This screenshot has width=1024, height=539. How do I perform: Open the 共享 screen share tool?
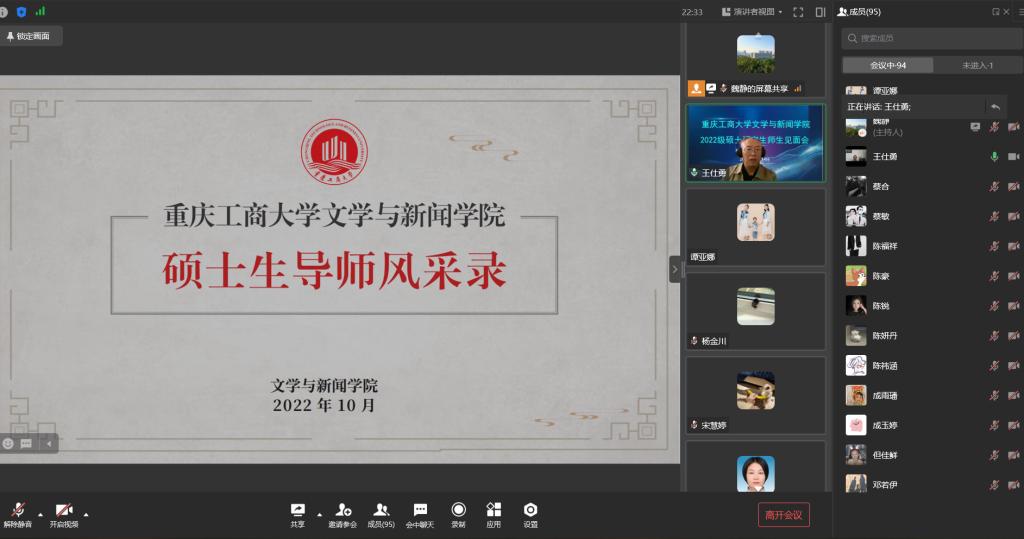[297, 511]
